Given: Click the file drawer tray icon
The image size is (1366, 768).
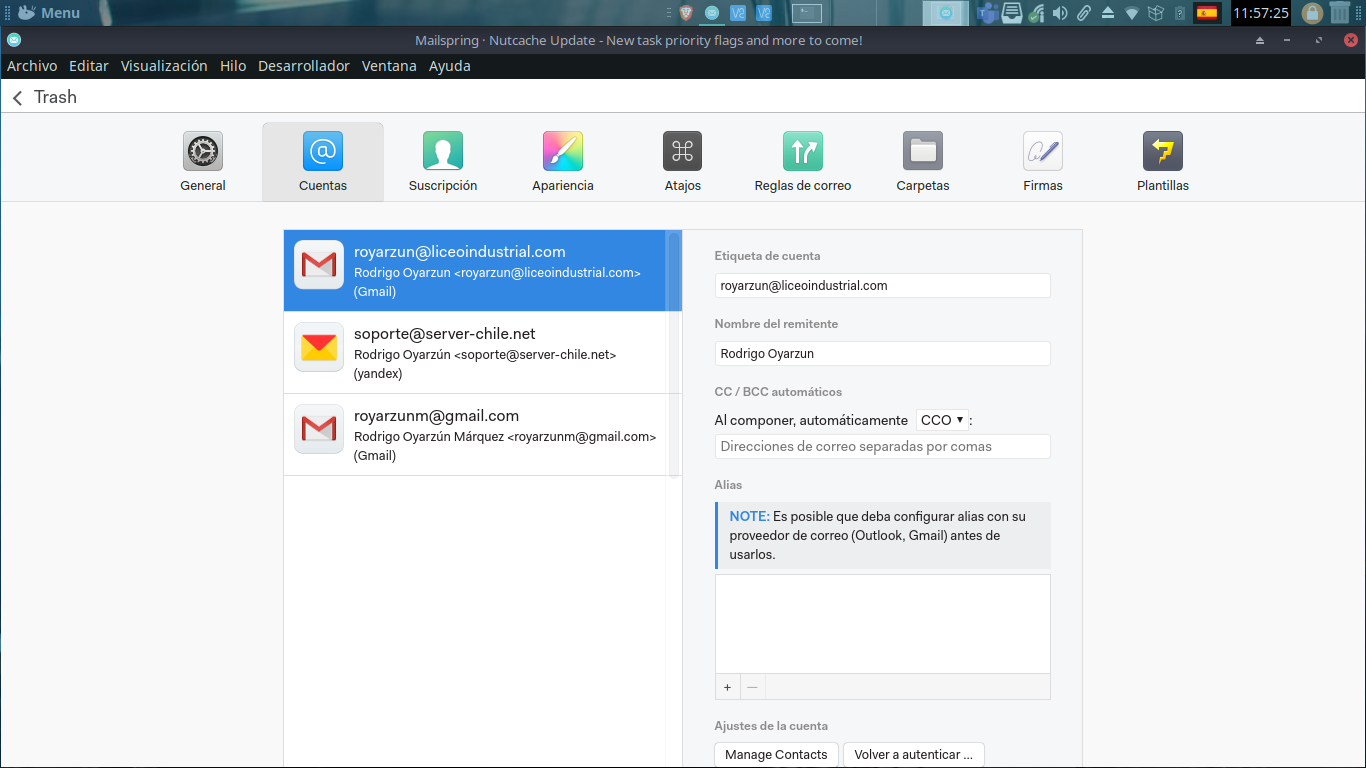Looking at the screenshot, I should tap(1012, 13).
